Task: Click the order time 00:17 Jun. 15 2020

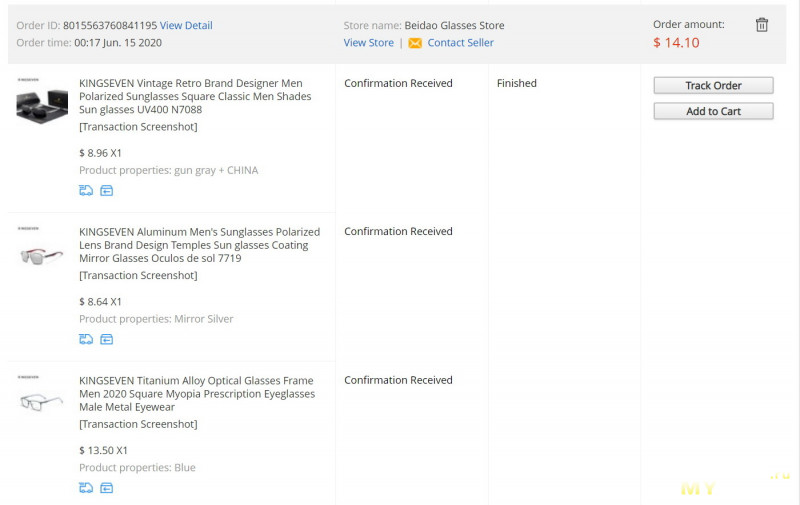Action: [x=118, y=43]
